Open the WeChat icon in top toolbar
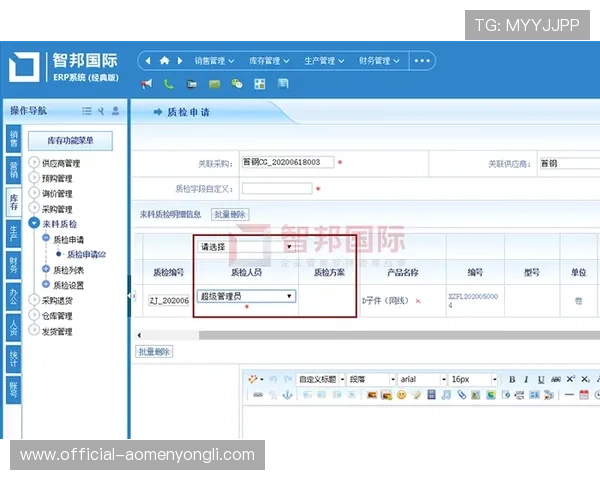The height and width of the screenshot is (480, 600). click(237, 84)
